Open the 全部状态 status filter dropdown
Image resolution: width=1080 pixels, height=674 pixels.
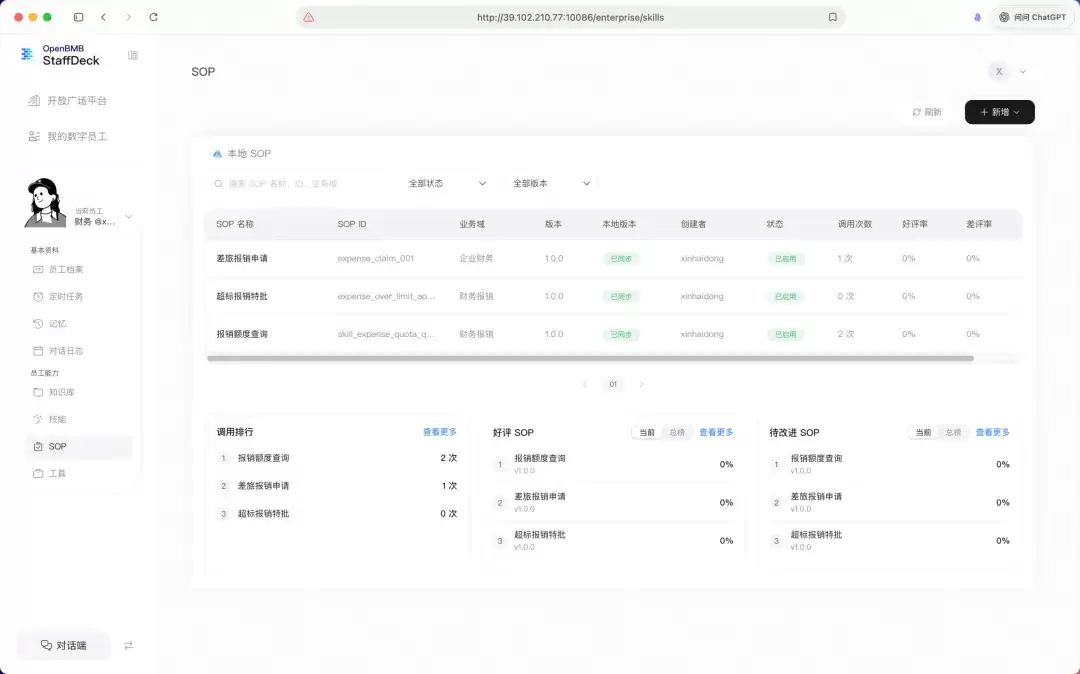(447, 184)
